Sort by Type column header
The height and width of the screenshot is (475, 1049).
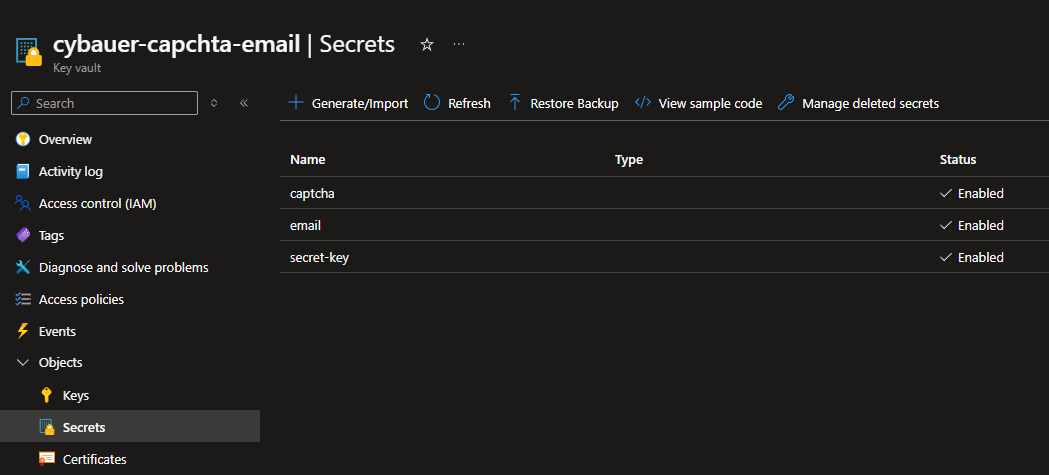tap(629, 160)
